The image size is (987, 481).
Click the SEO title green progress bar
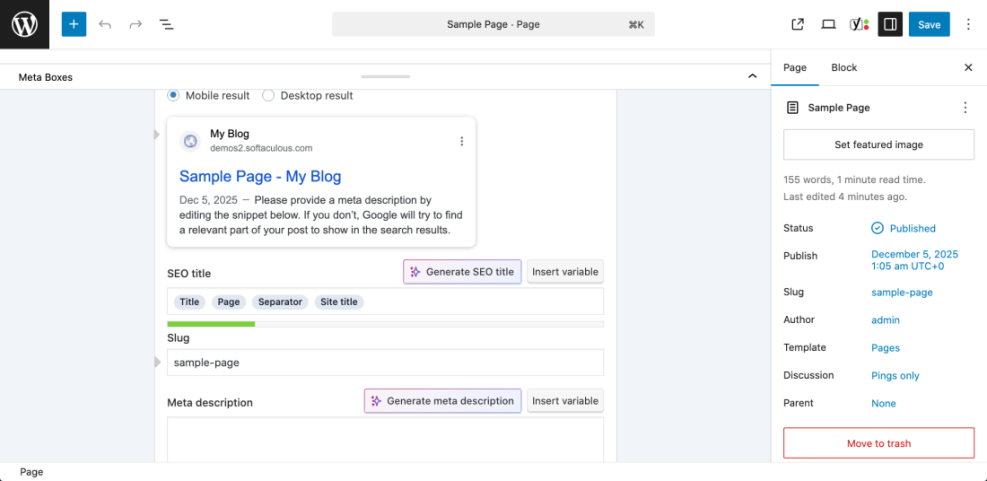(211, 324)
